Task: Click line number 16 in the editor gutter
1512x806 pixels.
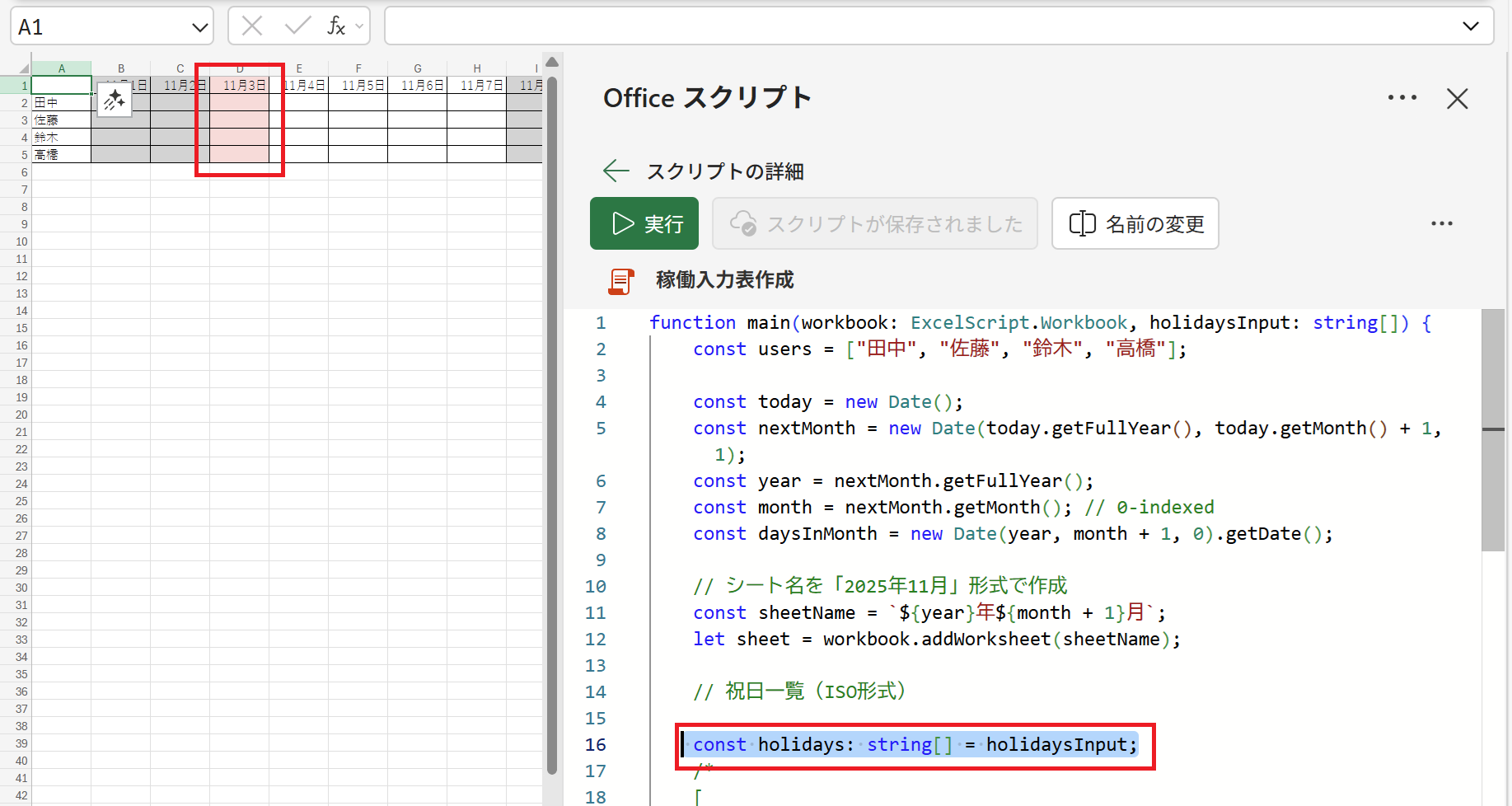Action: pyautogui.click(x=596, y=745)
